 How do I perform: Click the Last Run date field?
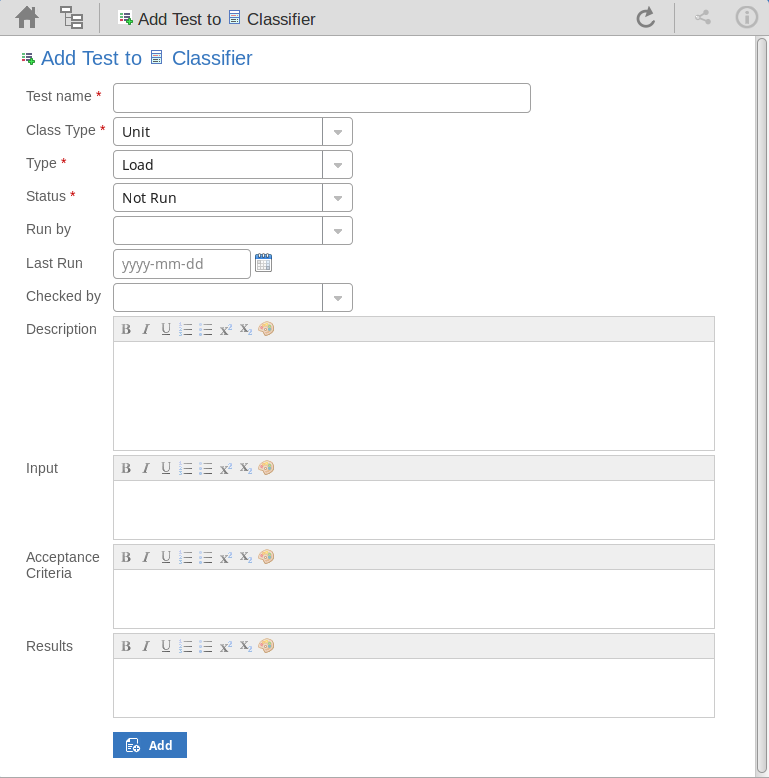coord(181,264)
